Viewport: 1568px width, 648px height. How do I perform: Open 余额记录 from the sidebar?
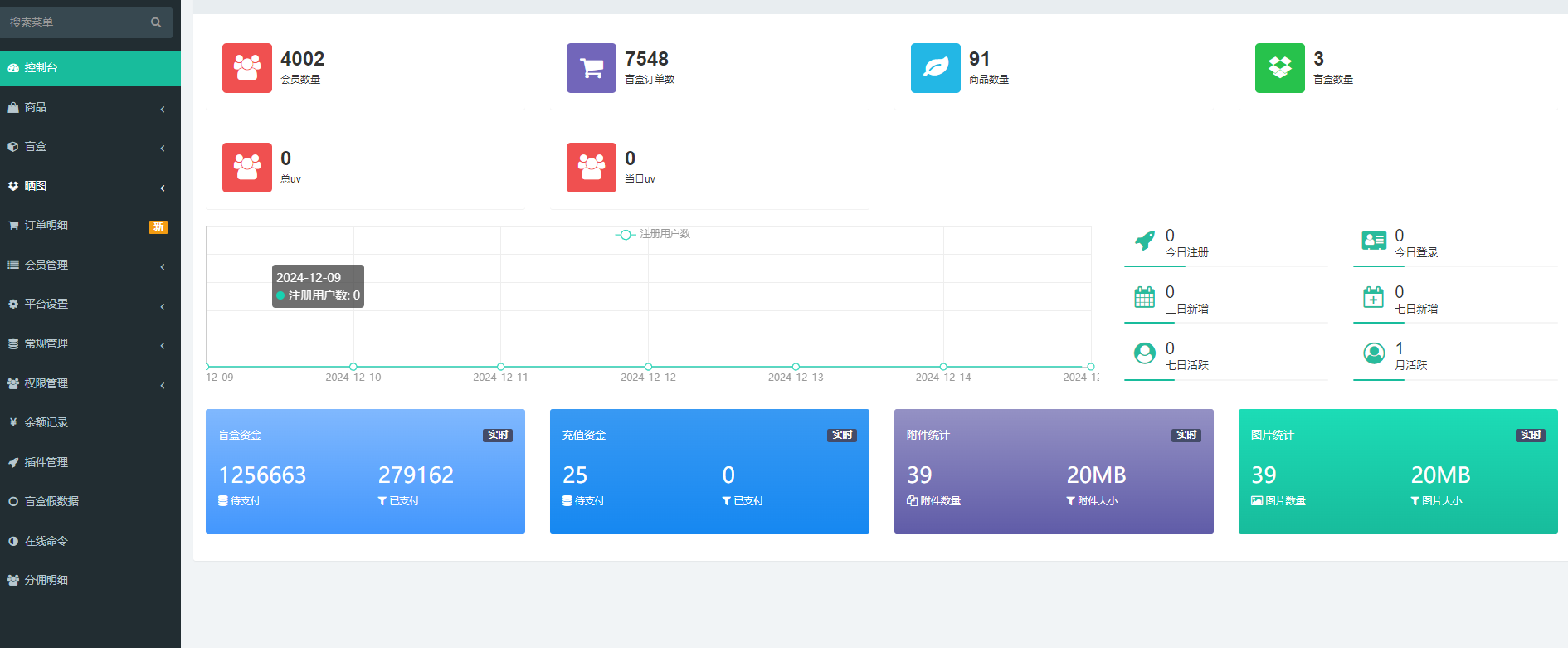click(90, 422)
